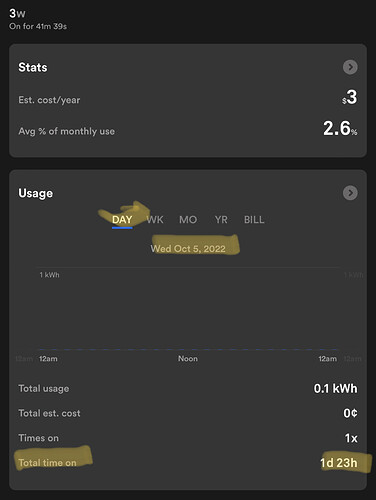Open Stats details chevron arrow

pos(350,67)
